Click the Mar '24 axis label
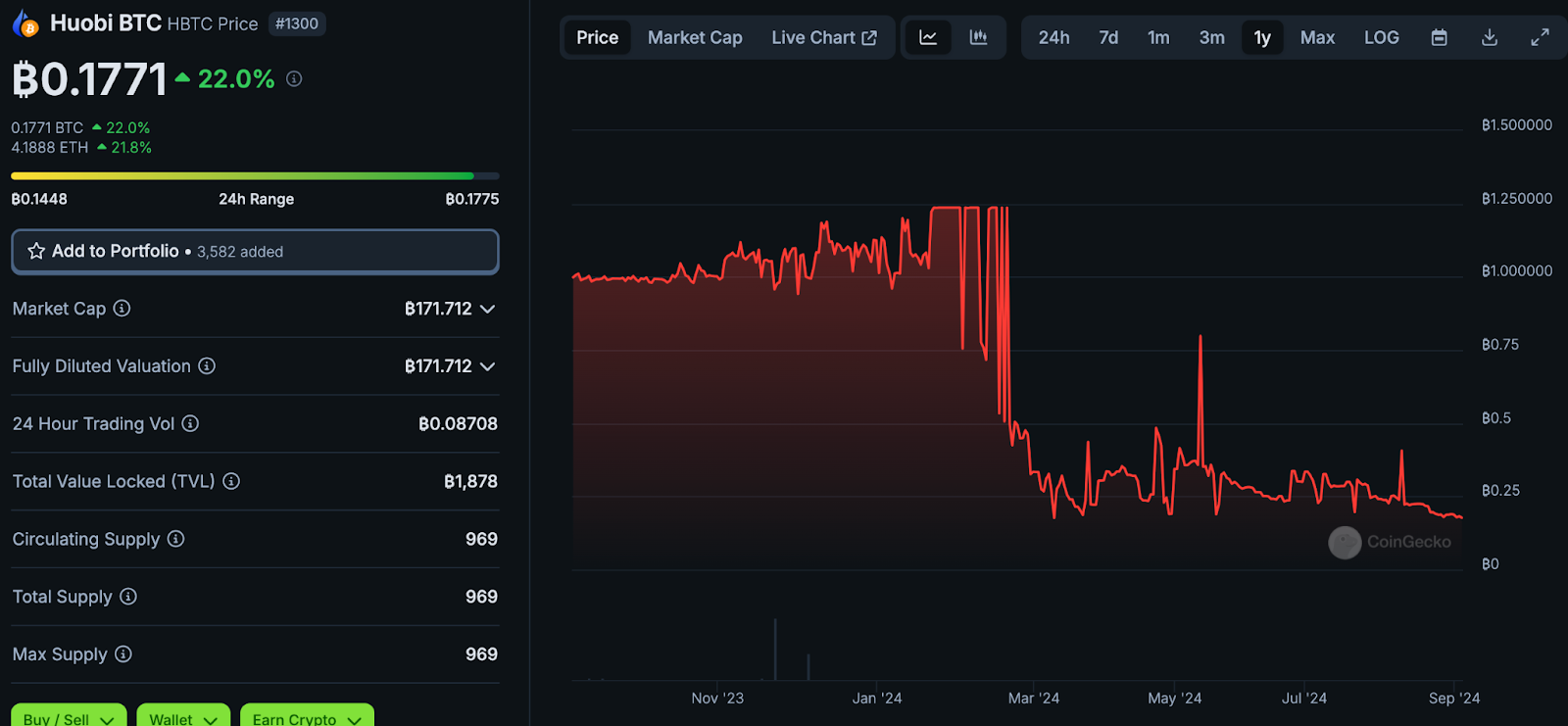The width and height of the screenshot is (1568, 726). pyautogui.click(x=1034, y=699)
